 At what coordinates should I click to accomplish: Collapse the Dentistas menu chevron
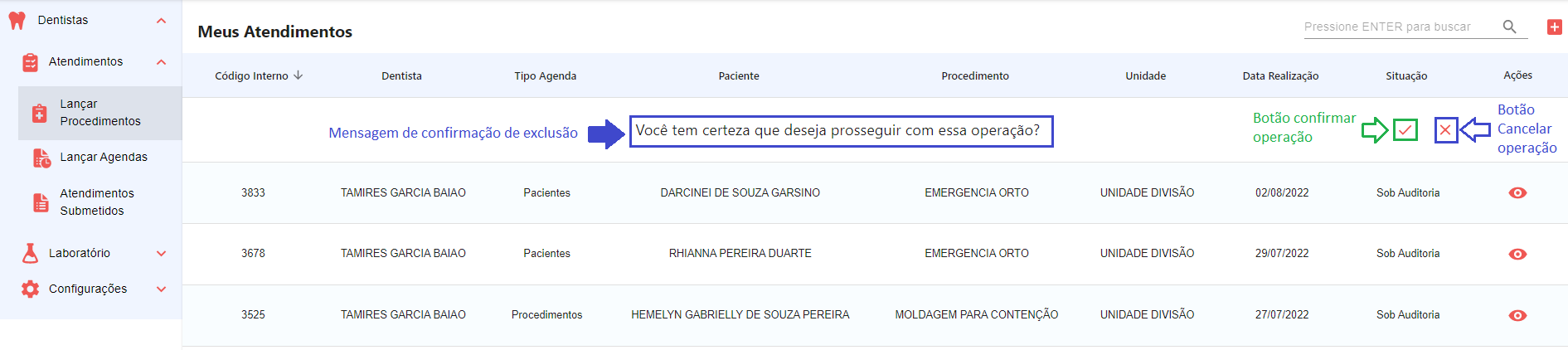pos(161,21)
